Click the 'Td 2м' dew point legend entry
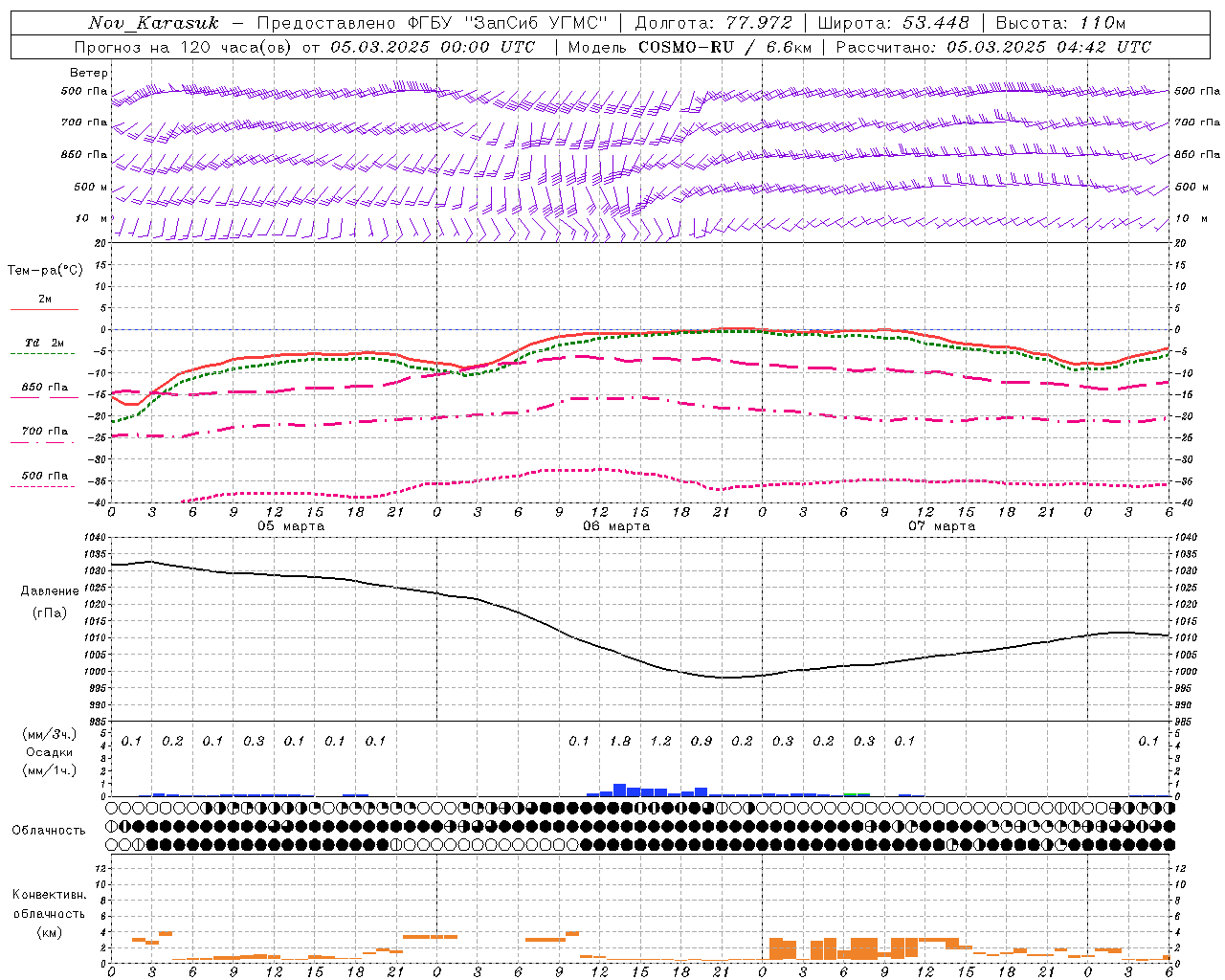Image resolution: width=1225 pixels, height=980 pixels. pyautogui.click(x=45, y=343)
